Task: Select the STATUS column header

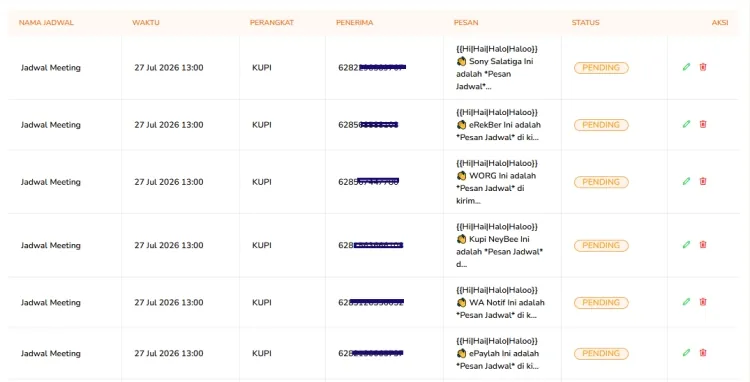Action: (x=585, y=22)
